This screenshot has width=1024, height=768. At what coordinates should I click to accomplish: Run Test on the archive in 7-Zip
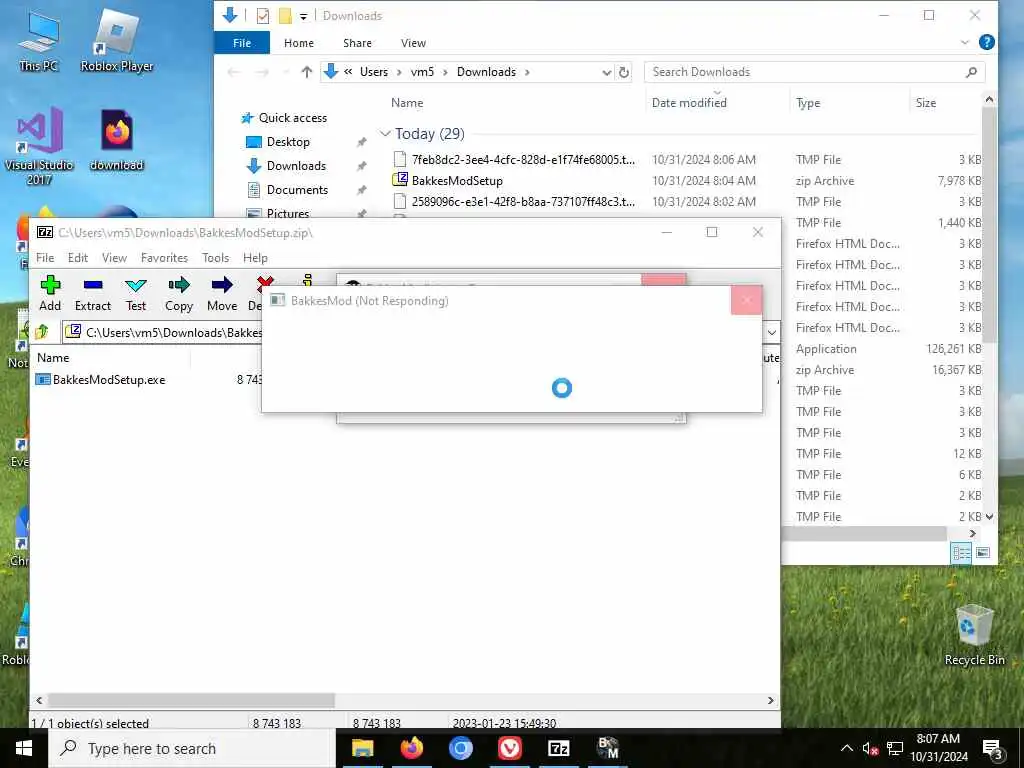pos(136,293)
